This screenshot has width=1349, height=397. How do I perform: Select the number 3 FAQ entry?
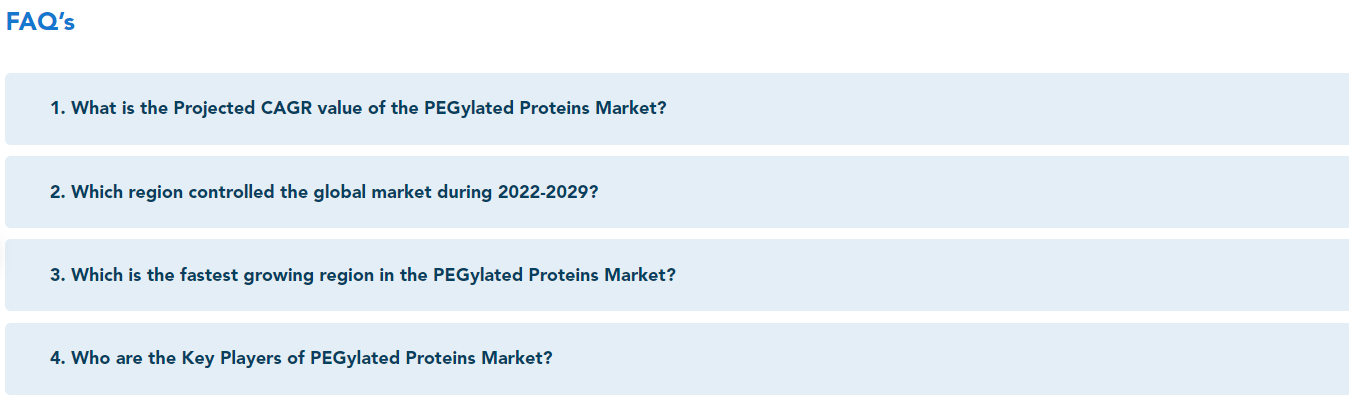677,275
